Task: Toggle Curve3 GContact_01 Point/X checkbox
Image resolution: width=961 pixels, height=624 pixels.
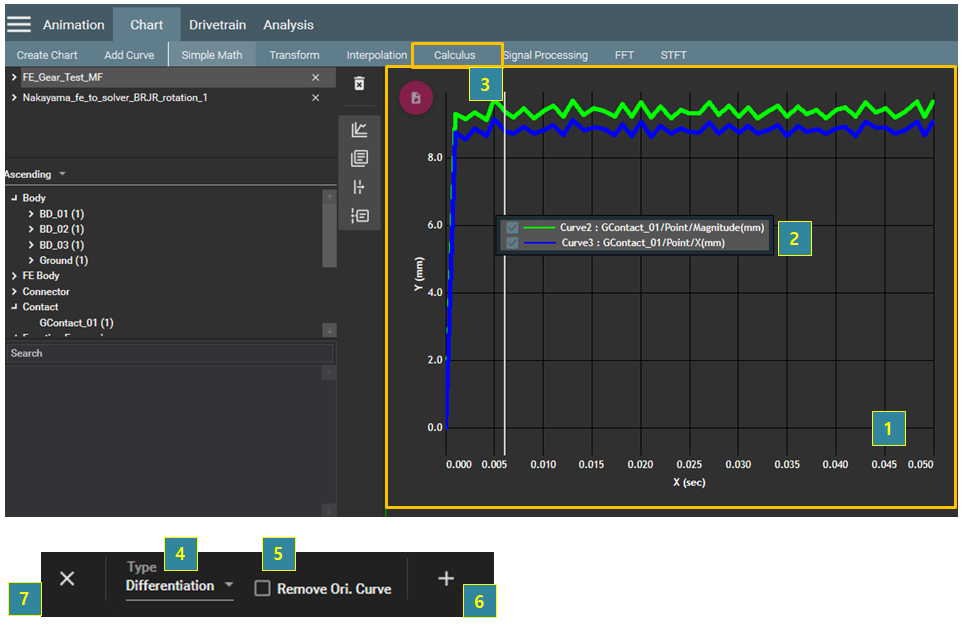Action: pos(513,243)
